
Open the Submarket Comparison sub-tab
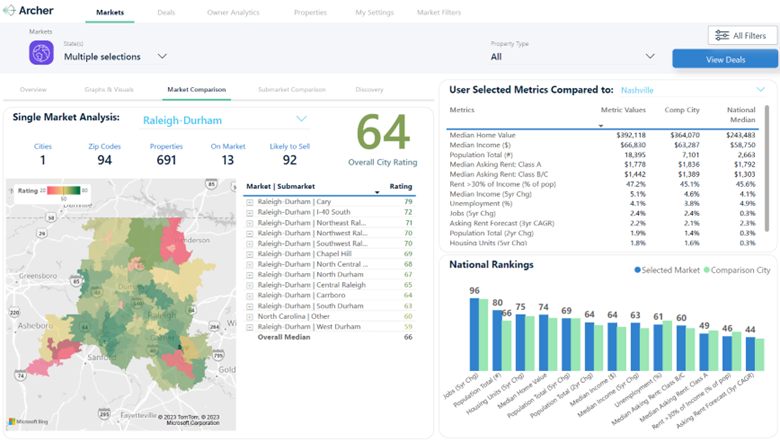tap(292, 89)
